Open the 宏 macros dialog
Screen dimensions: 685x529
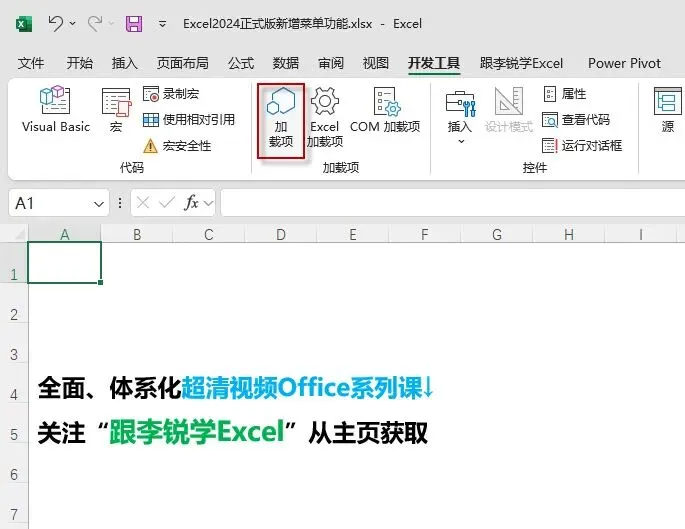[x=116, y=109]
